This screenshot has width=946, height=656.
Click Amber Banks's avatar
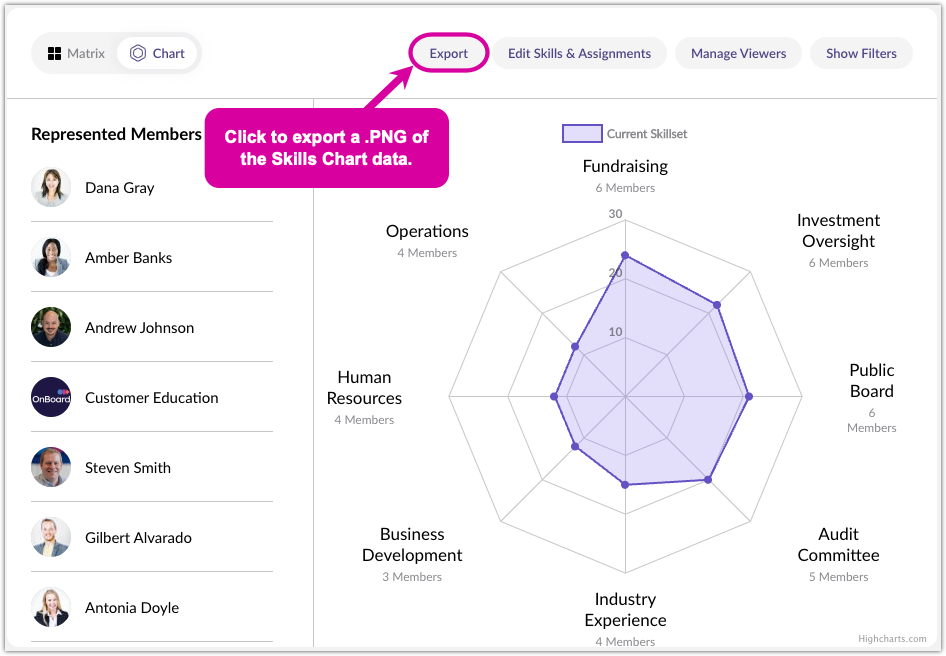(51, 258)
